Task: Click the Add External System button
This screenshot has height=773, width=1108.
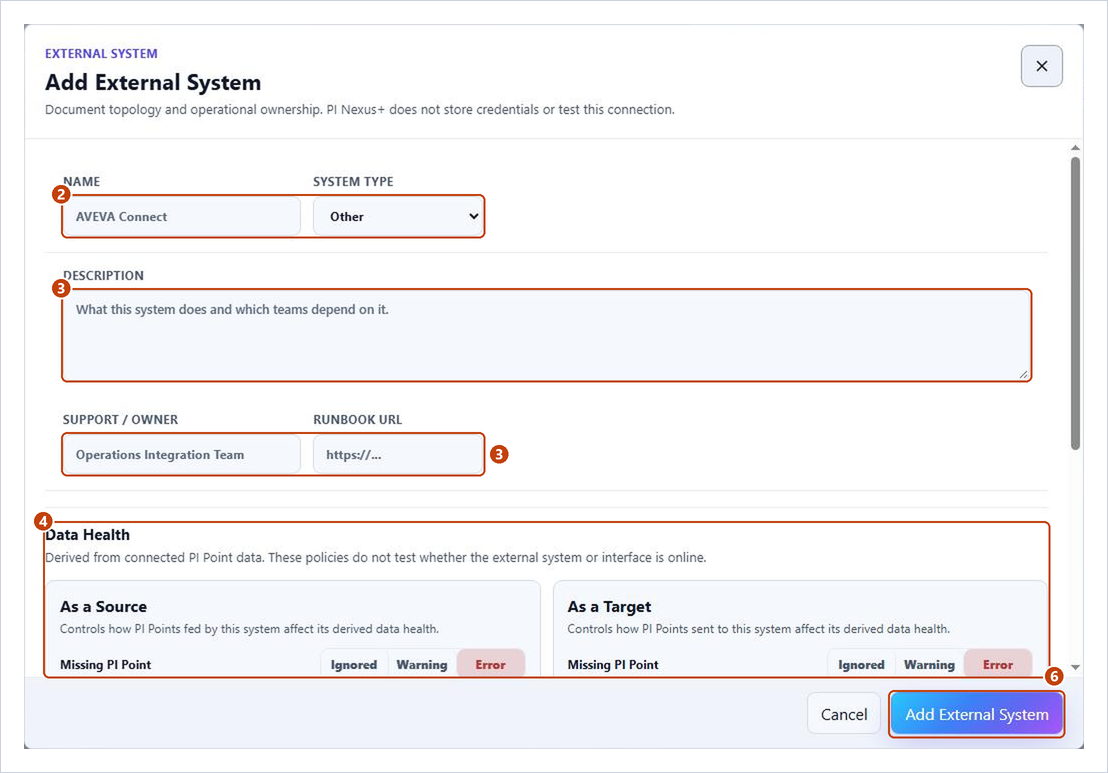Action: [977, 714]
